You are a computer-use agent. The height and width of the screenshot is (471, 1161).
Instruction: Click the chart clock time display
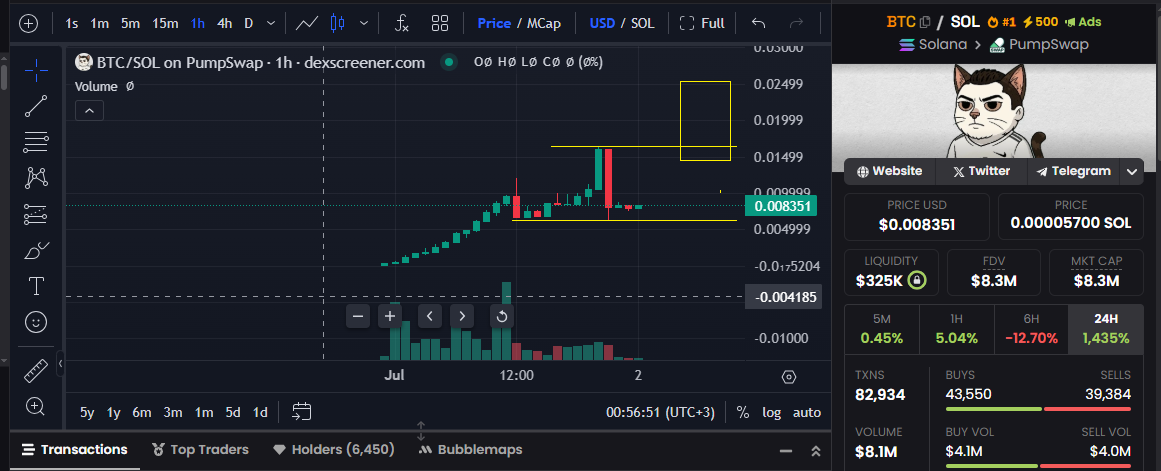(660, 412)
